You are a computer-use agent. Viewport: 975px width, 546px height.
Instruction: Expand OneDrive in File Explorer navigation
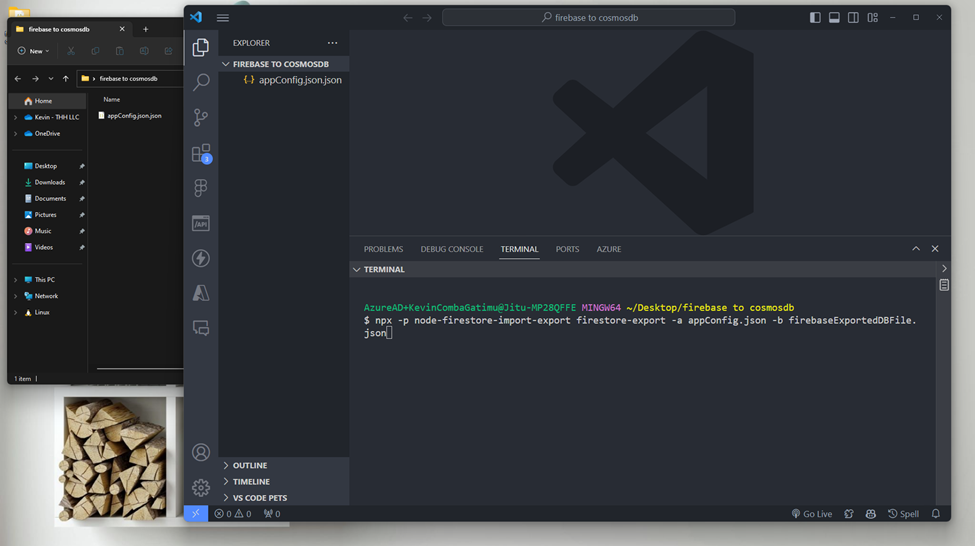[16, 134]
